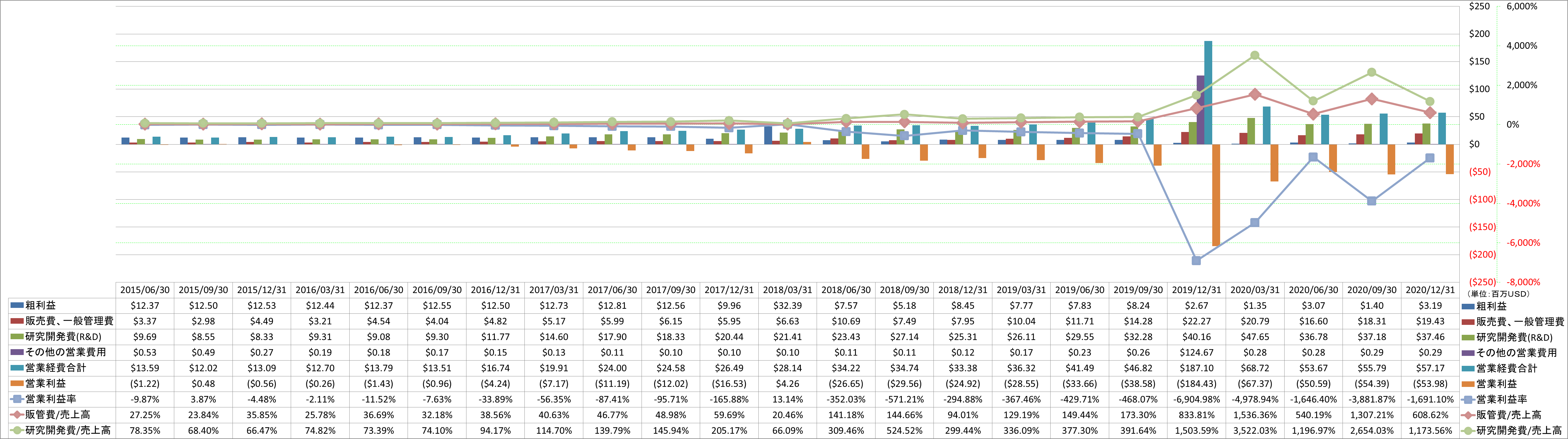Select the $124.67 other operating expense cell

click(1197, 352)
